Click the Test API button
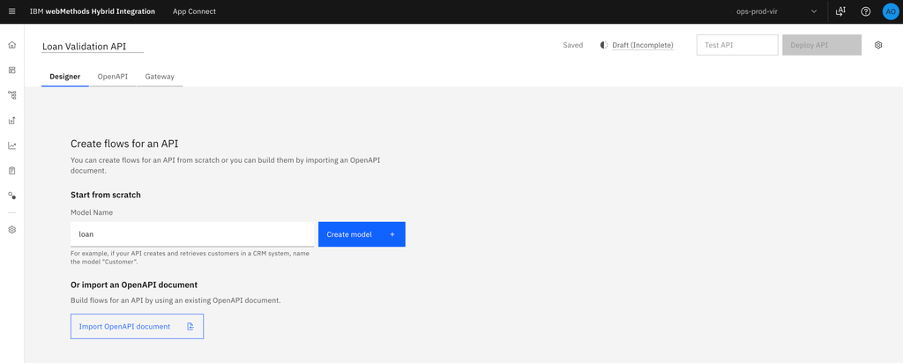904x364 pixels. click(737, 45)
